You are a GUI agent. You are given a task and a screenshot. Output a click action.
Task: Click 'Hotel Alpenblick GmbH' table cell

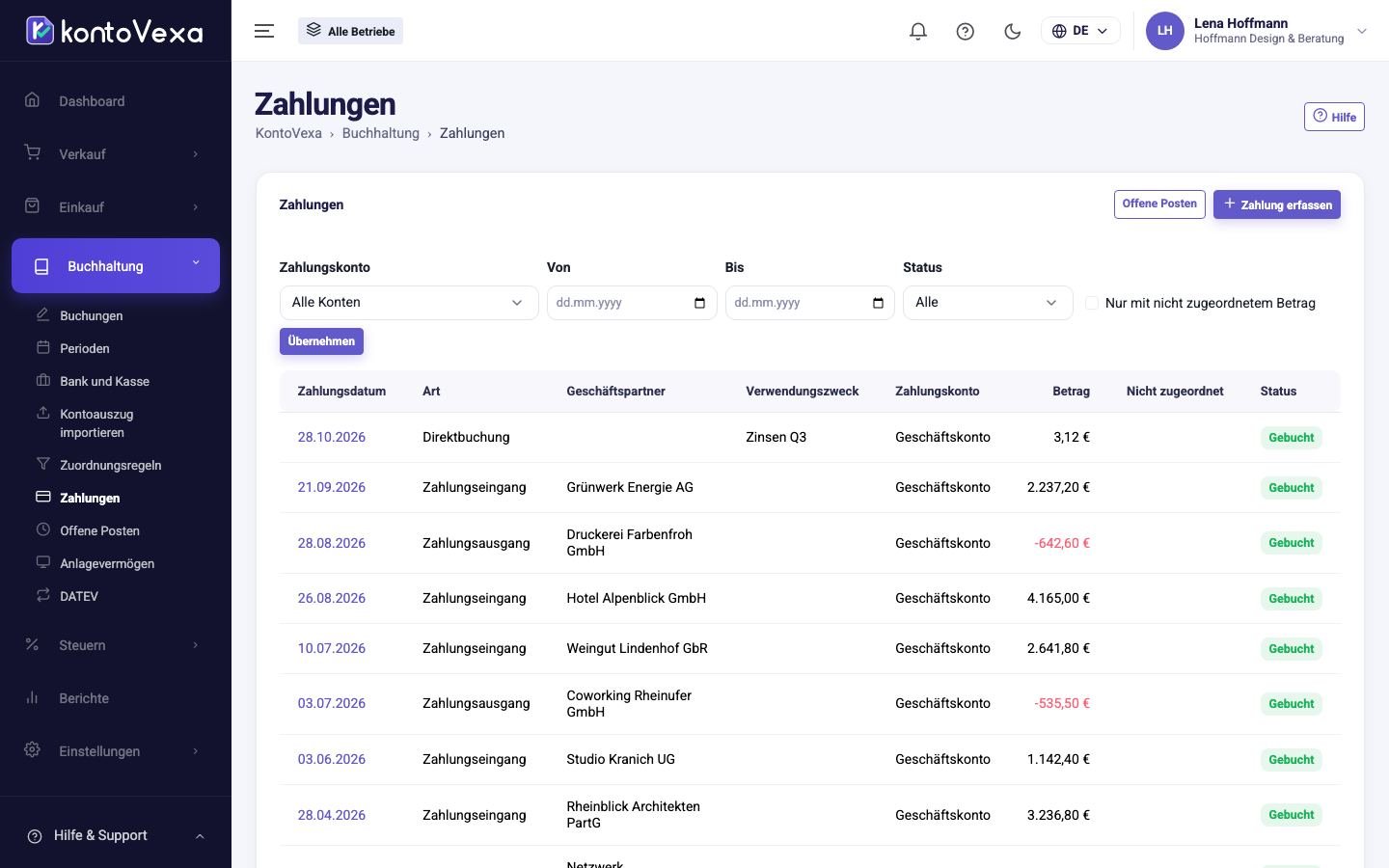[637, 598]
